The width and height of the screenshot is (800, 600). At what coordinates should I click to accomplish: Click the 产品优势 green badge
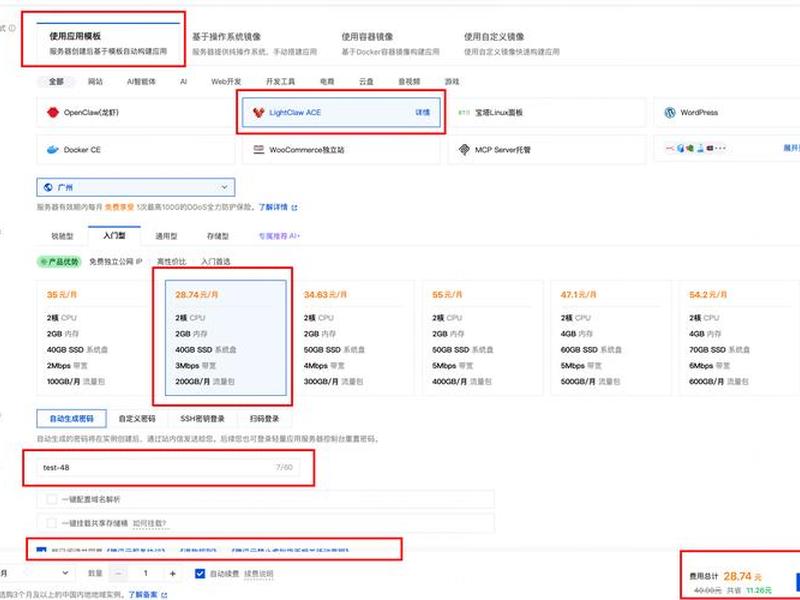[59, 262]
